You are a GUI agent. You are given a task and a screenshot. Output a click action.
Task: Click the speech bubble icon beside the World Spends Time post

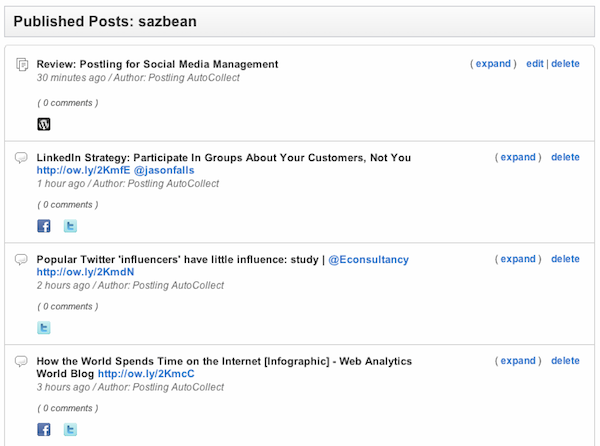click(21, 362)
